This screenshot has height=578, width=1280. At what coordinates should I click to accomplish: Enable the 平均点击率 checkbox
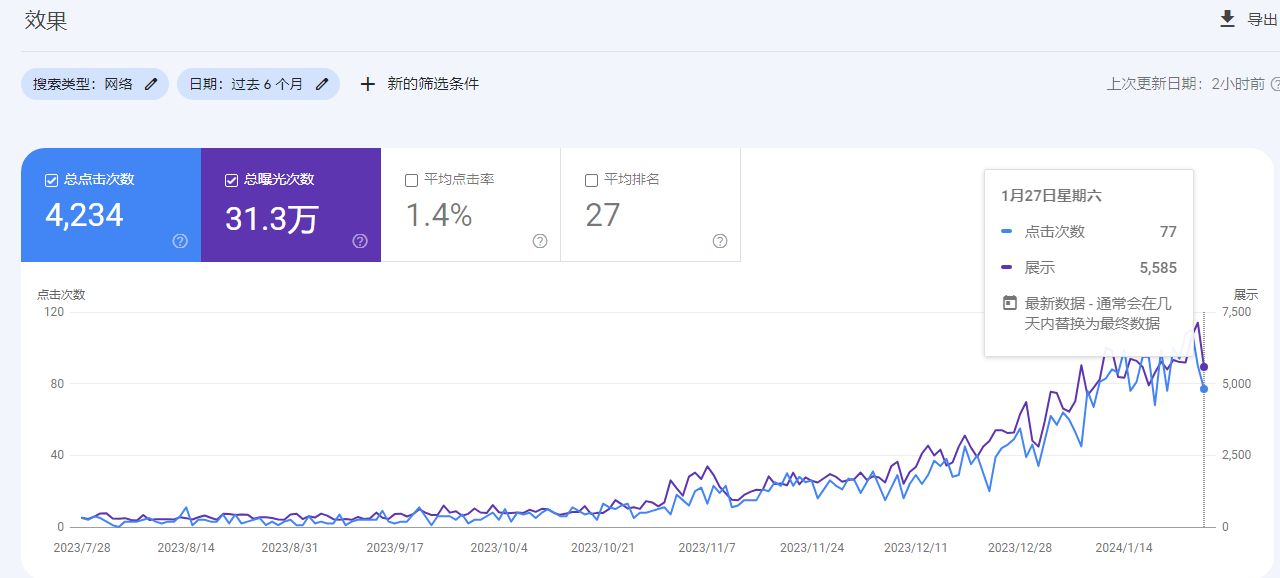411,180
